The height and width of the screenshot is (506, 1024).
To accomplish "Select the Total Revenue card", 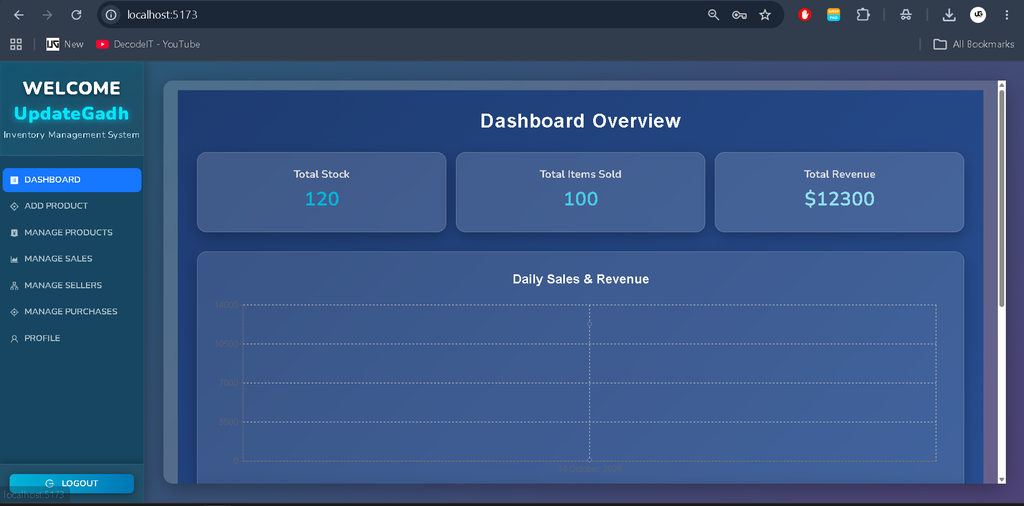I will coord(839,192).
